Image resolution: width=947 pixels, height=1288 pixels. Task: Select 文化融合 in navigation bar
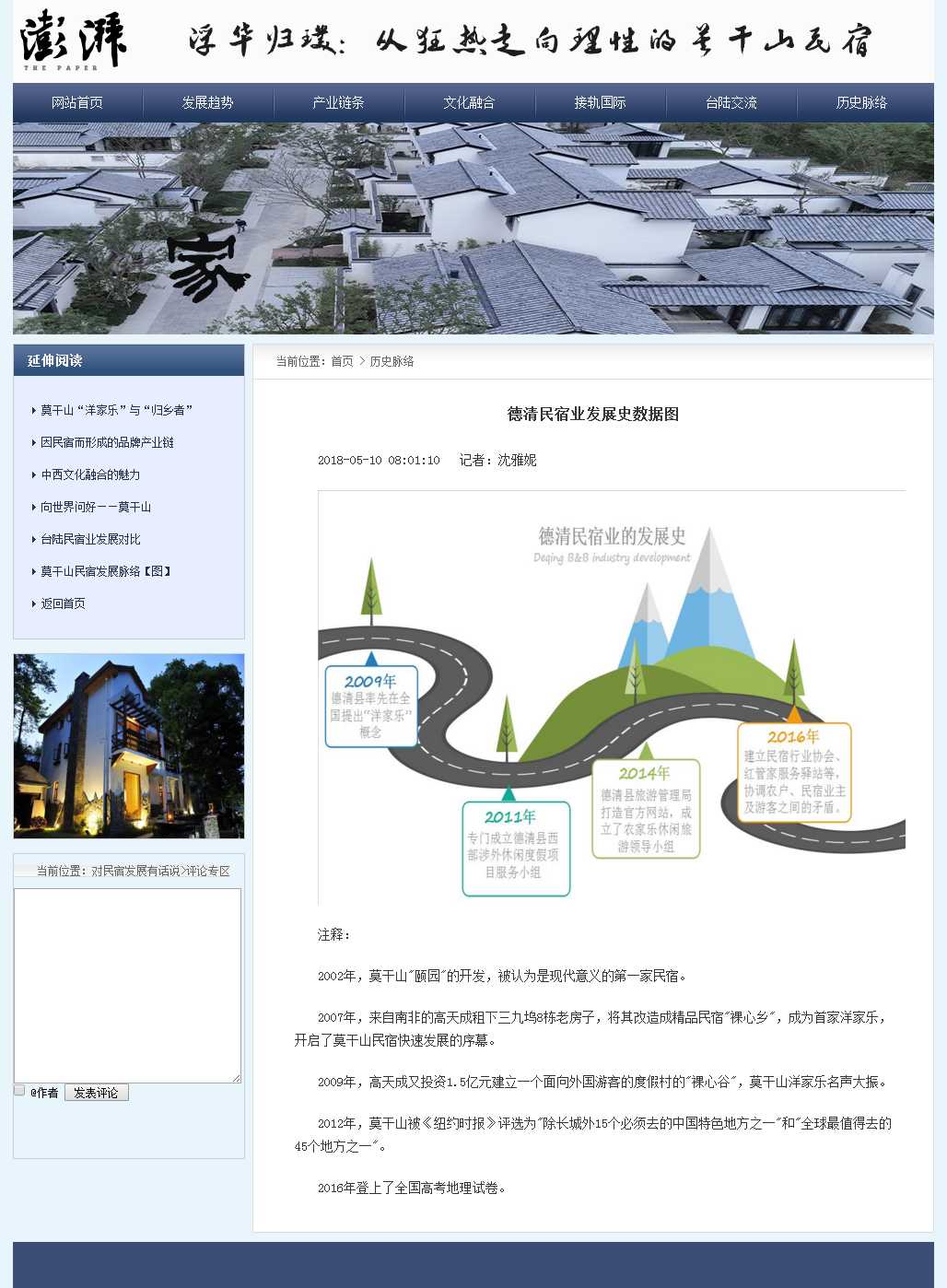(470, 103)
